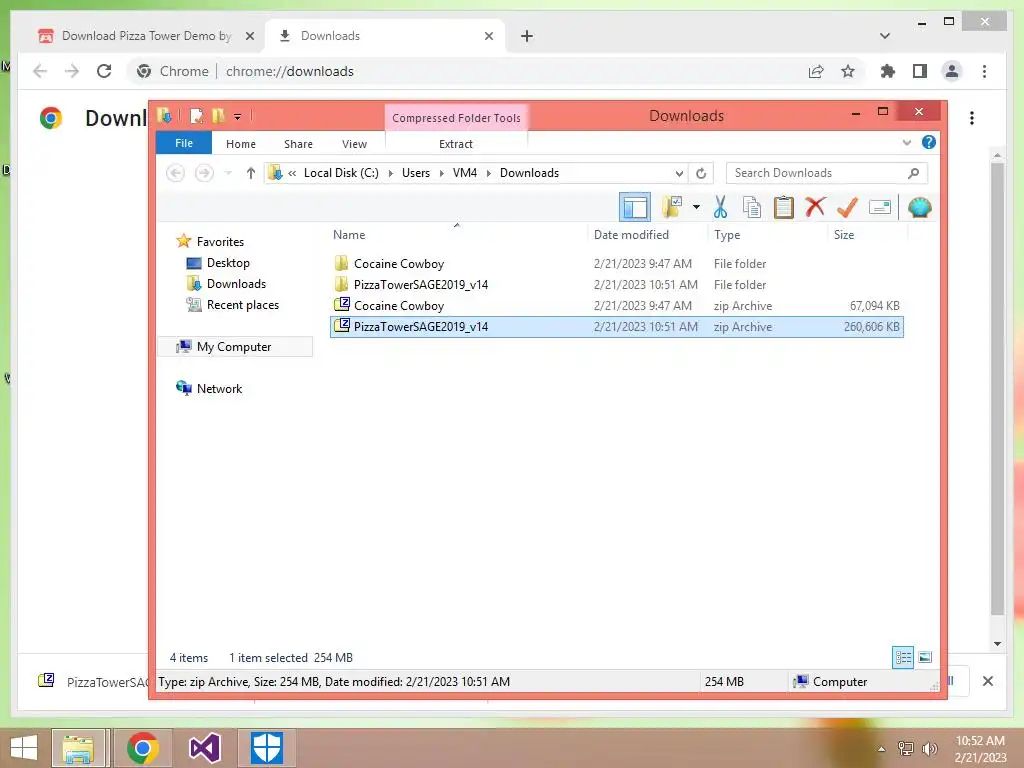Click the red X Delete icon
This screenshot has height=768, width=1024.
click(x=815, y=208)
